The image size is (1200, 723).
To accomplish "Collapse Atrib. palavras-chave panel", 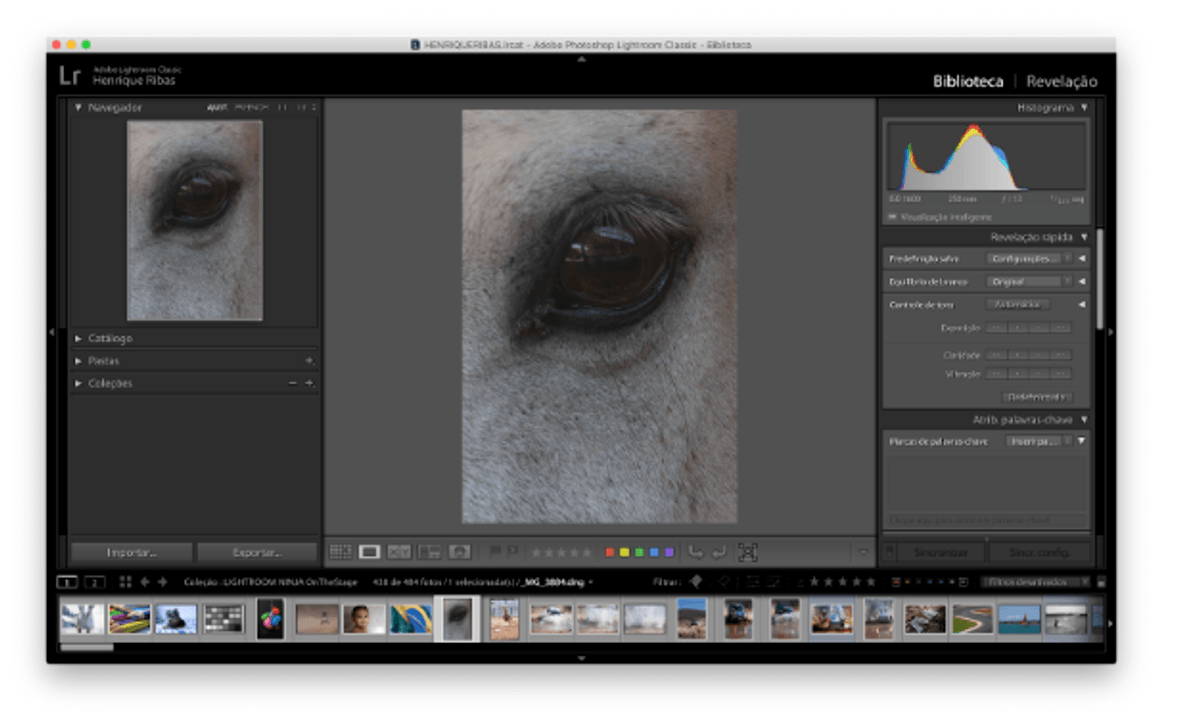I will (x=1084, y=420).
